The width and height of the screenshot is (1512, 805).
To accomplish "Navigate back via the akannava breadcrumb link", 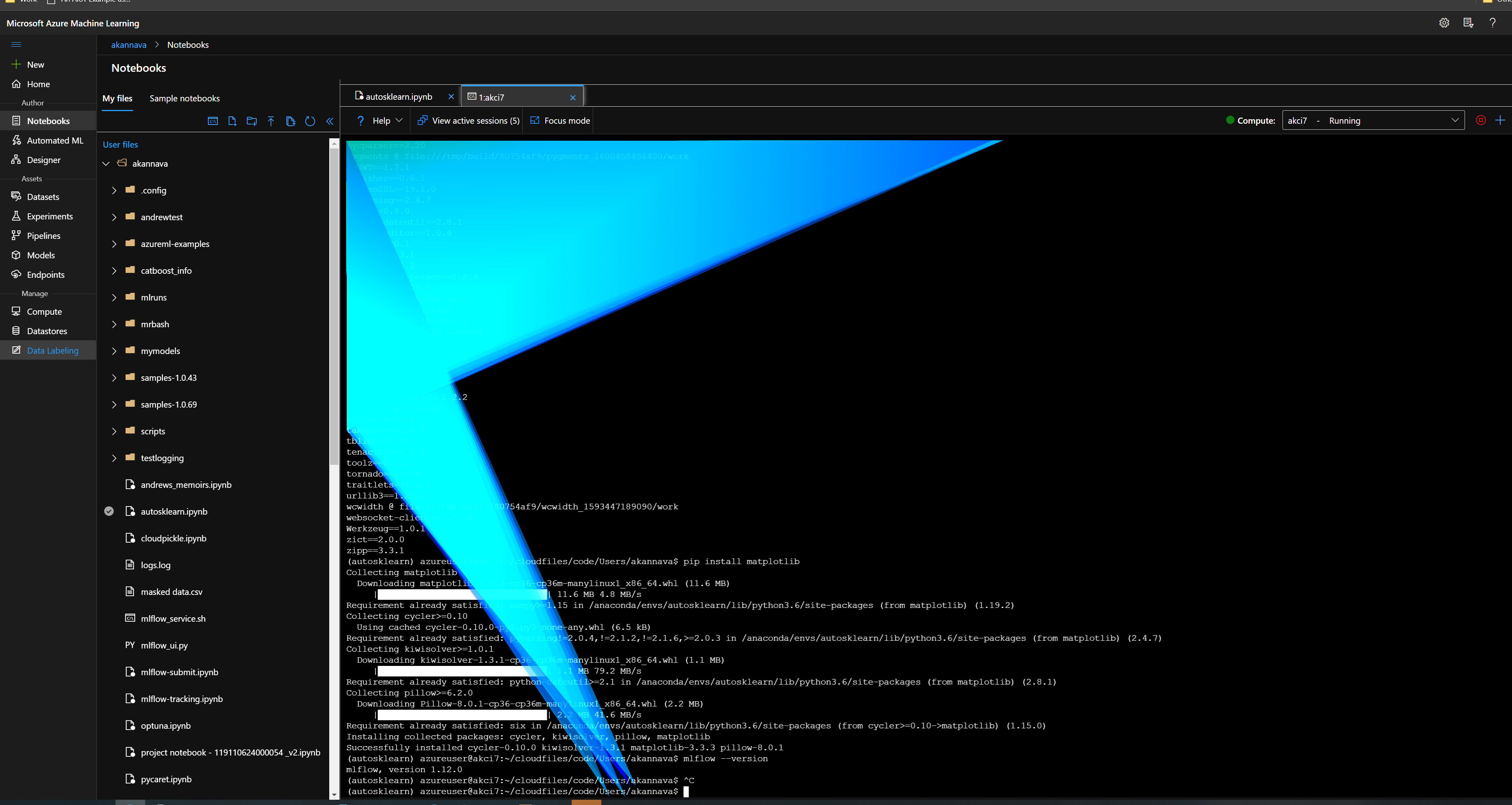I will tap(129, 45).
